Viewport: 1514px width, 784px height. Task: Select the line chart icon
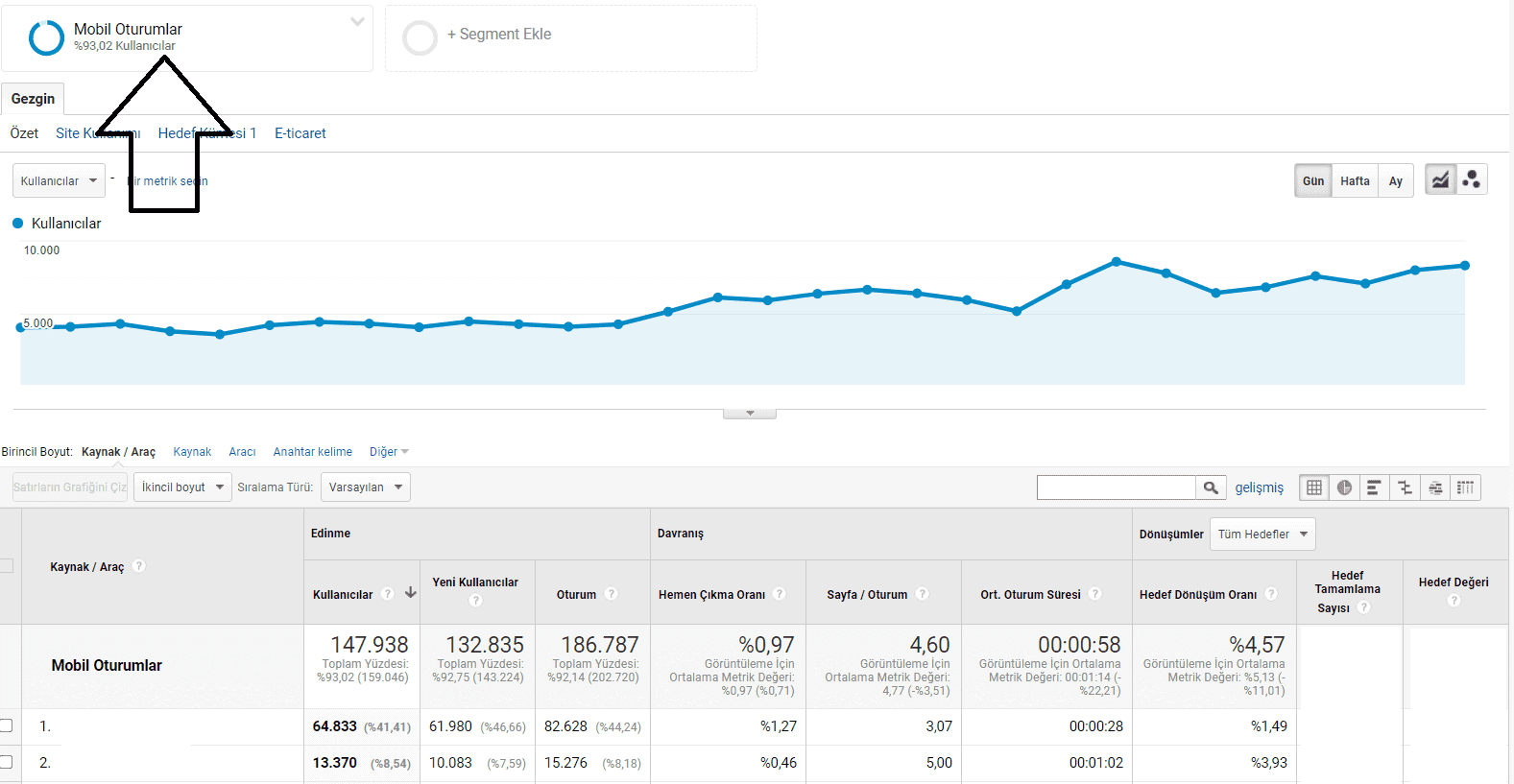click(1440, 179)
